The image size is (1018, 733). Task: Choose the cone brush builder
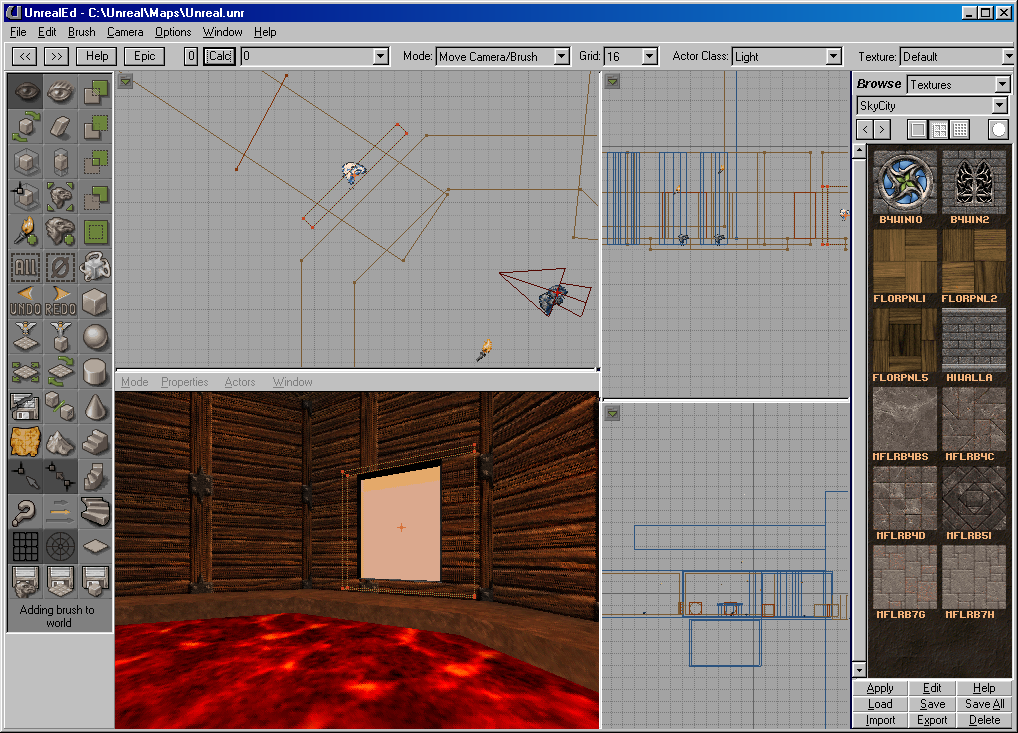pyautogui.click(x=95, y=407)
